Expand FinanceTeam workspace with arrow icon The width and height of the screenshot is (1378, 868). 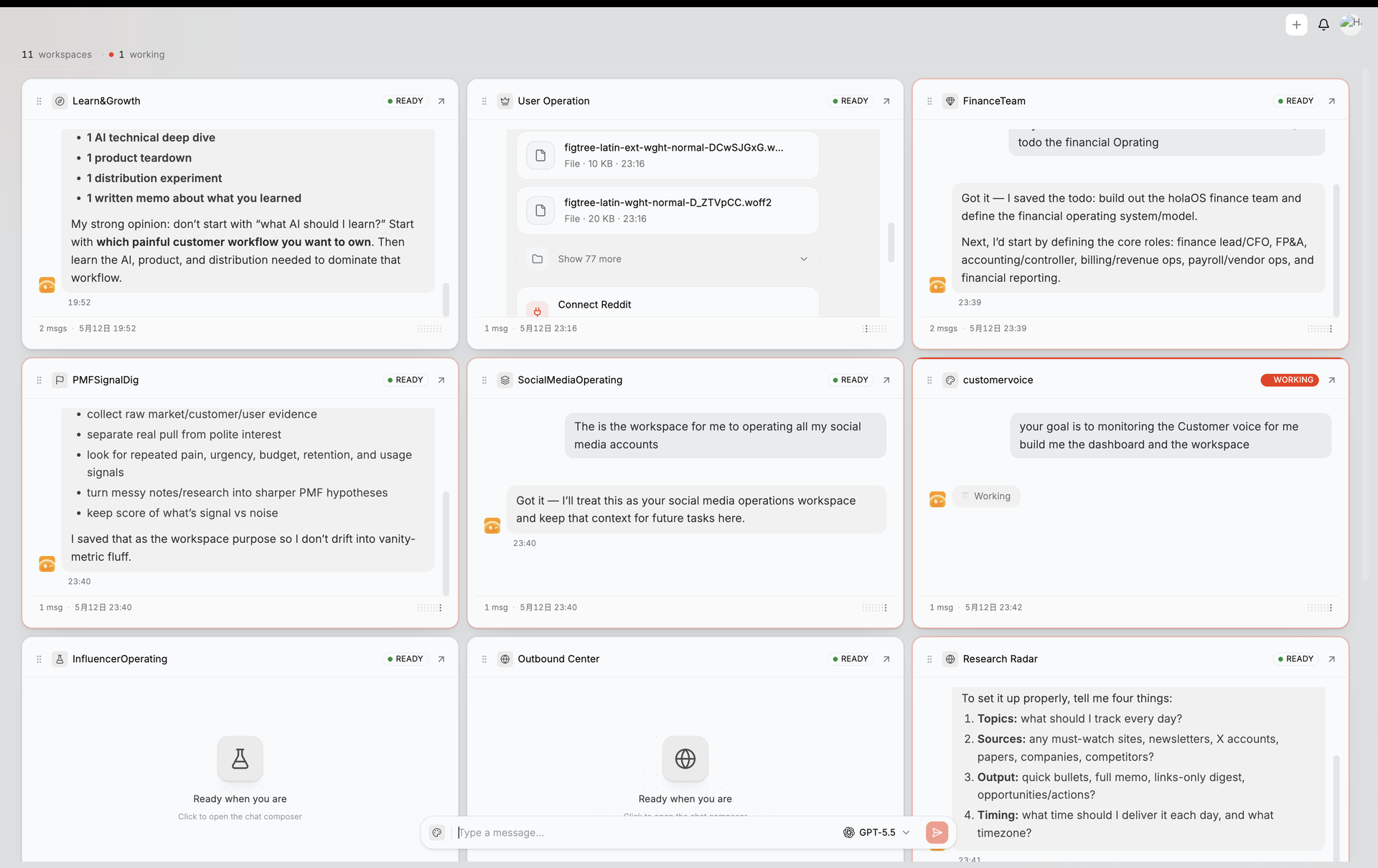(1331, 101)
